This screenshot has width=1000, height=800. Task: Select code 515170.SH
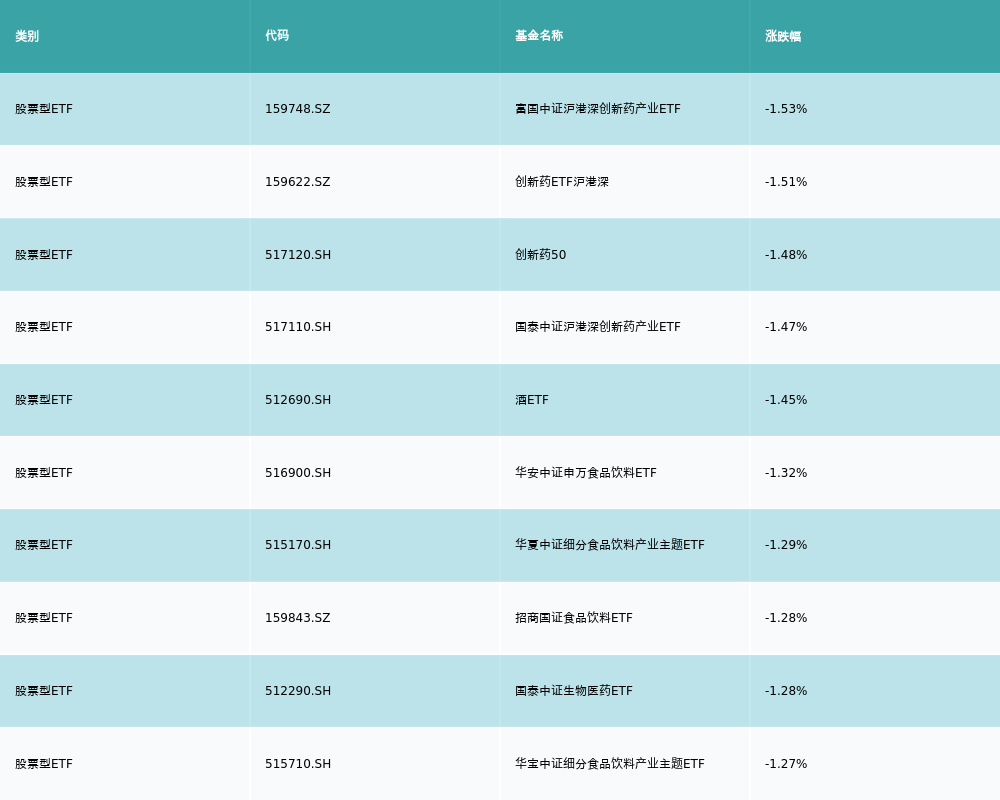(298, 545)
